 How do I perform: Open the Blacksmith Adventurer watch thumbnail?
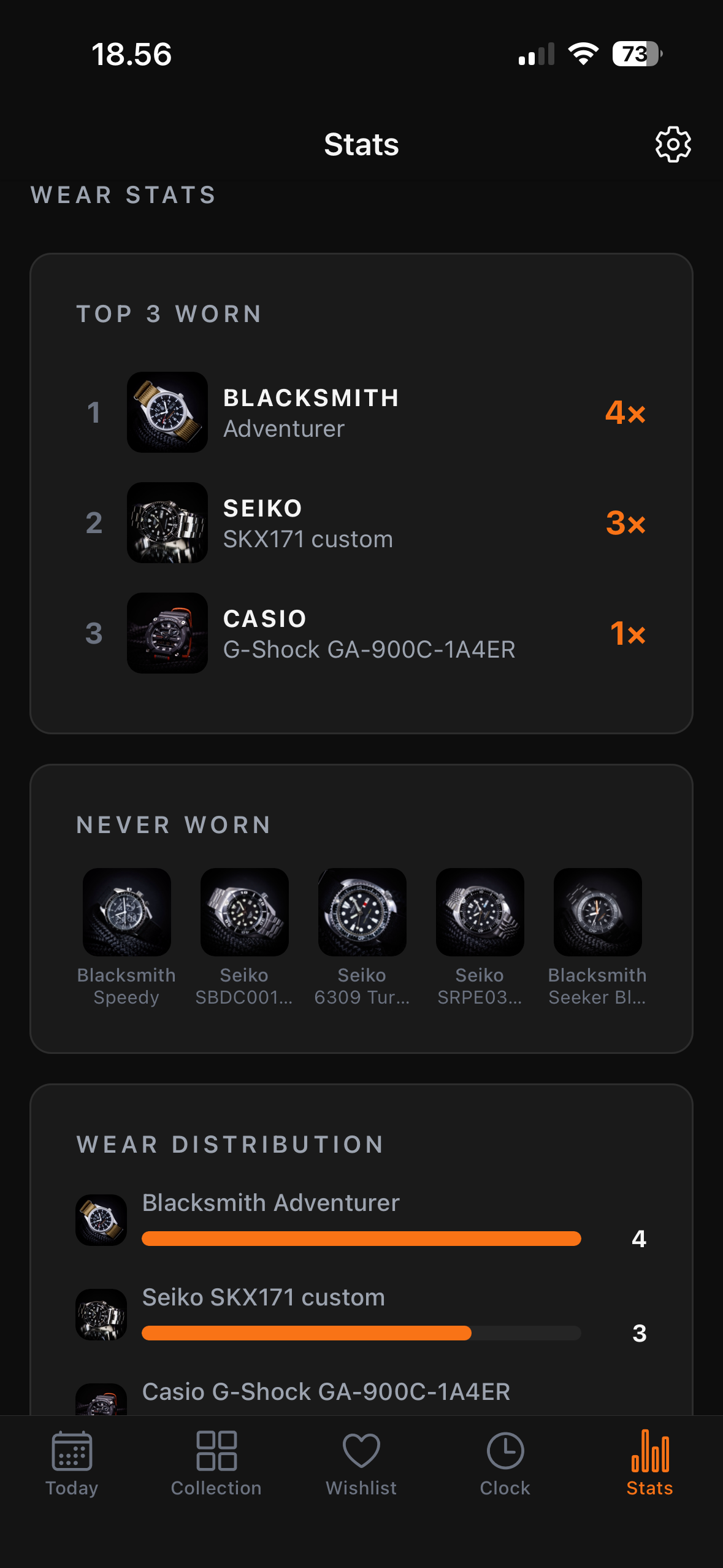click(167, 412)
